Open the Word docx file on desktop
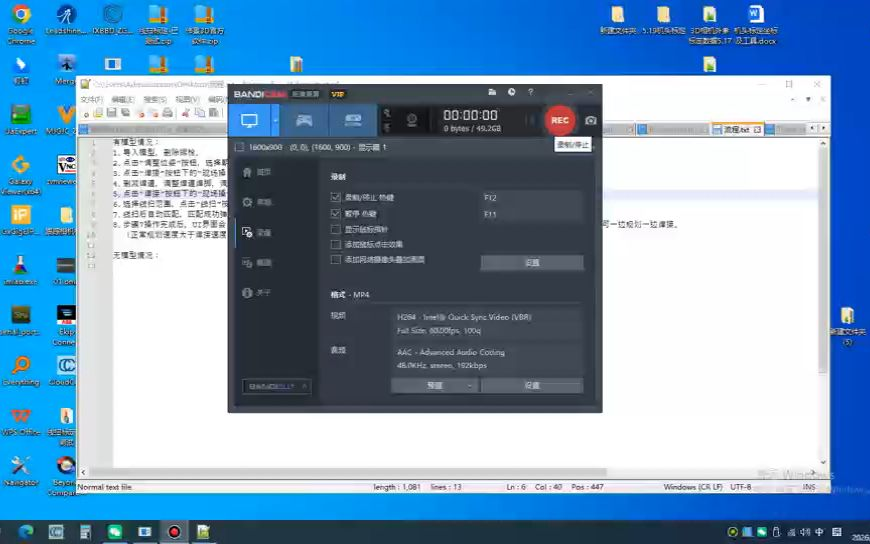This screenshot has height=544, width=870. point(756,25)
